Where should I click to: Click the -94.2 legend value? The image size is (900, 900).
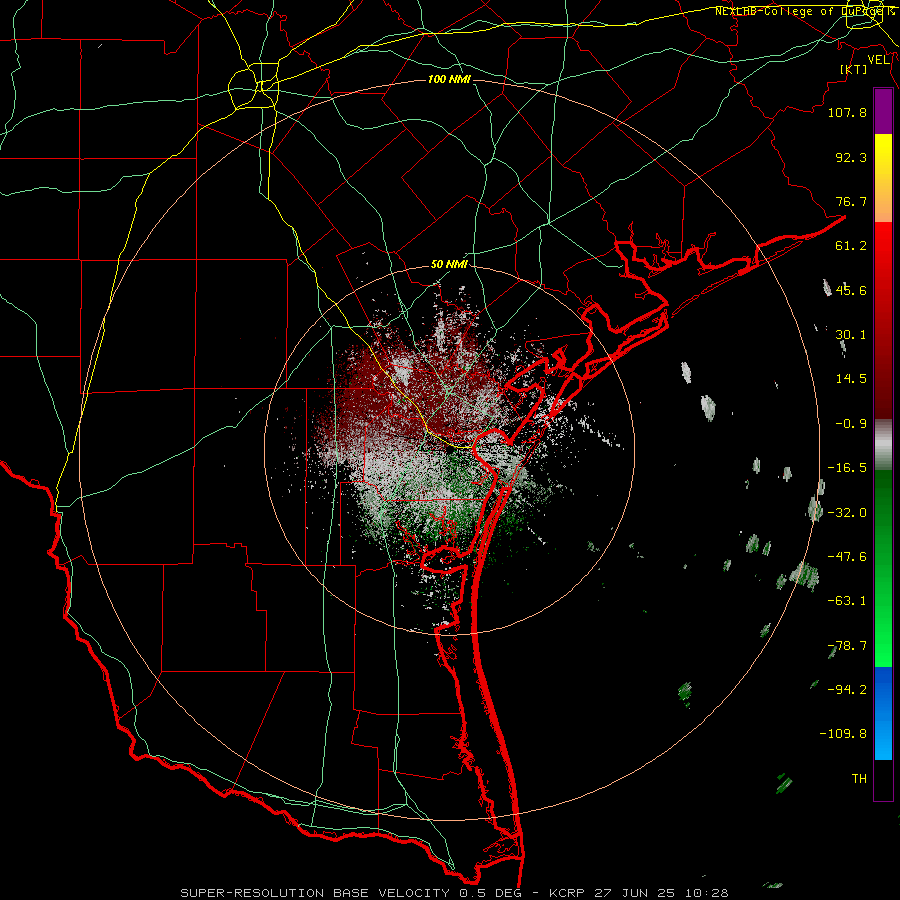click(847, 690)
